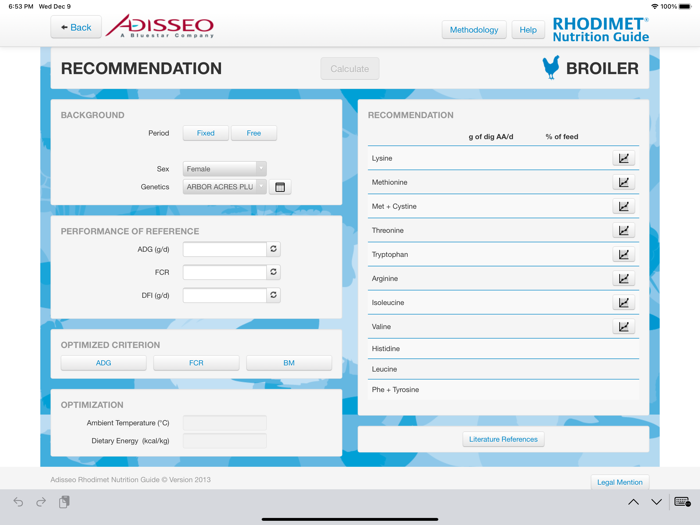This screenshot has width=700, height=525.
Task: Tap the undo arrow in bottom toolbar
Action: [x=18, y=502]
